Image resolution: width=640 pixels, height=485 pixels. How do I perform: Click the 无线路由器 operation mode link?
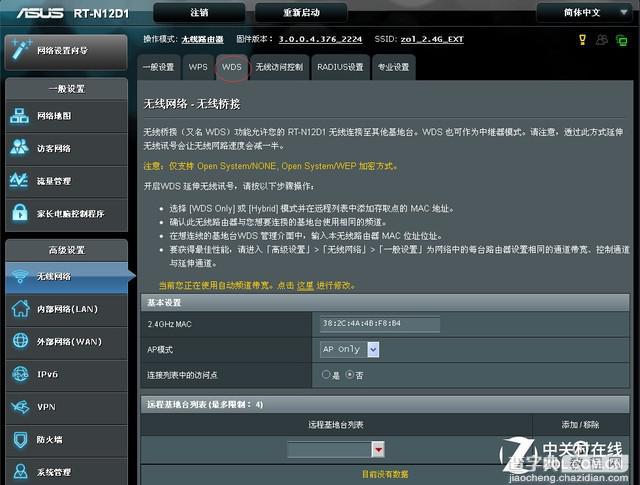[x=202, y=40]
